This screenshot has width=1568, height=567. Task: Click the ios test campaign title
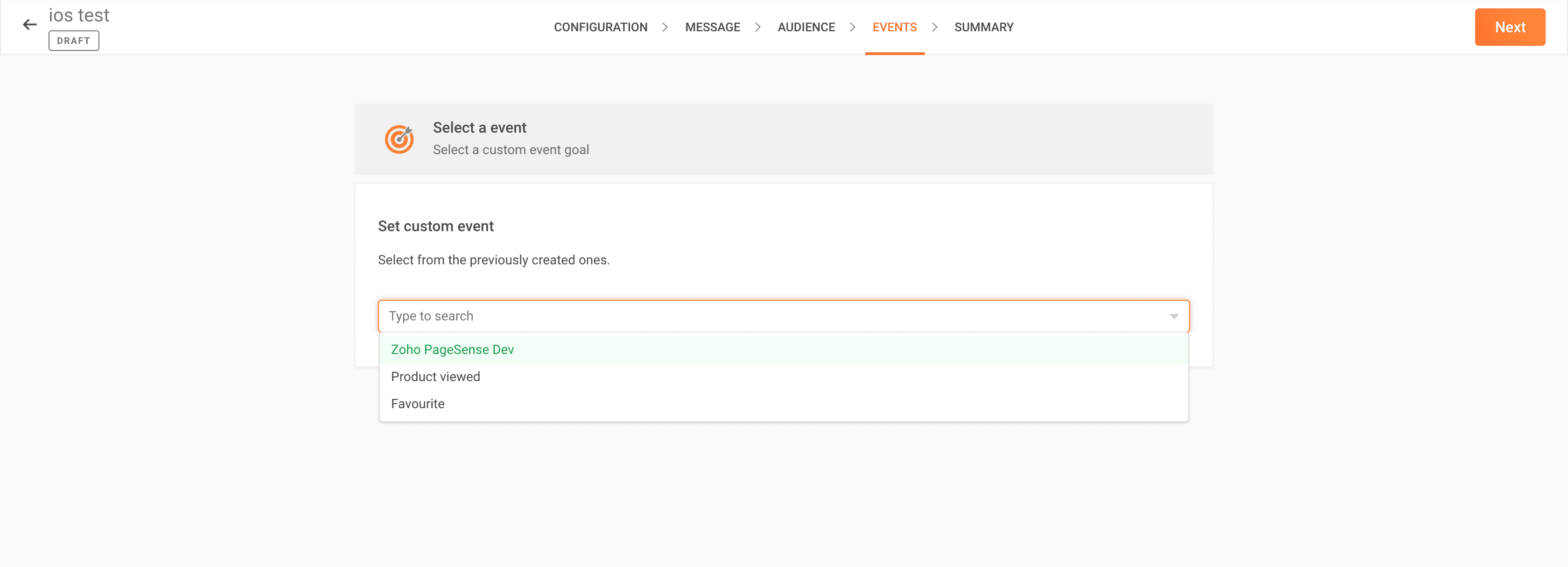click(79, 15)
